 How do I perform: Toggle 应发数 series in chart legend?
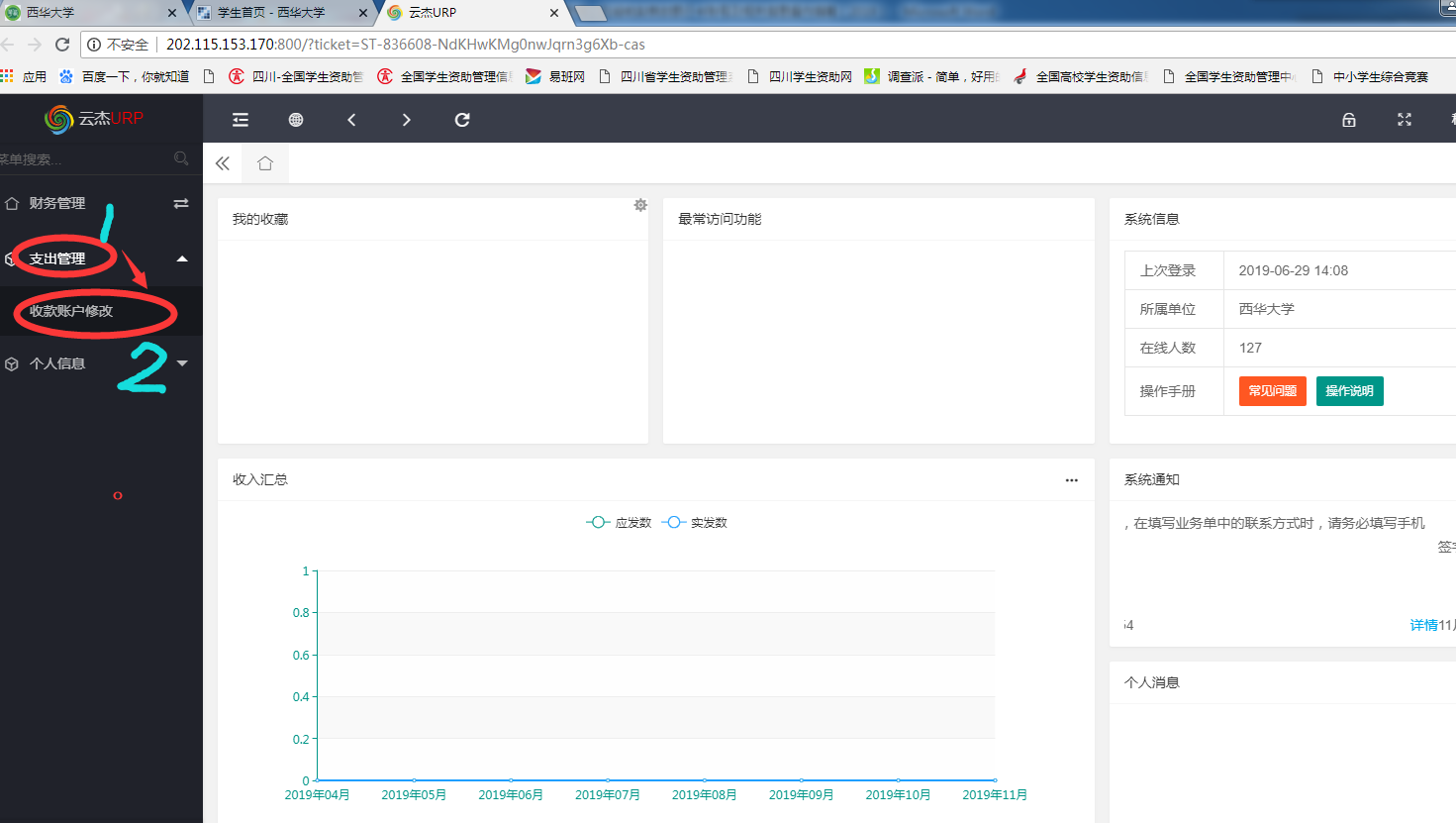tap(620, 523)
